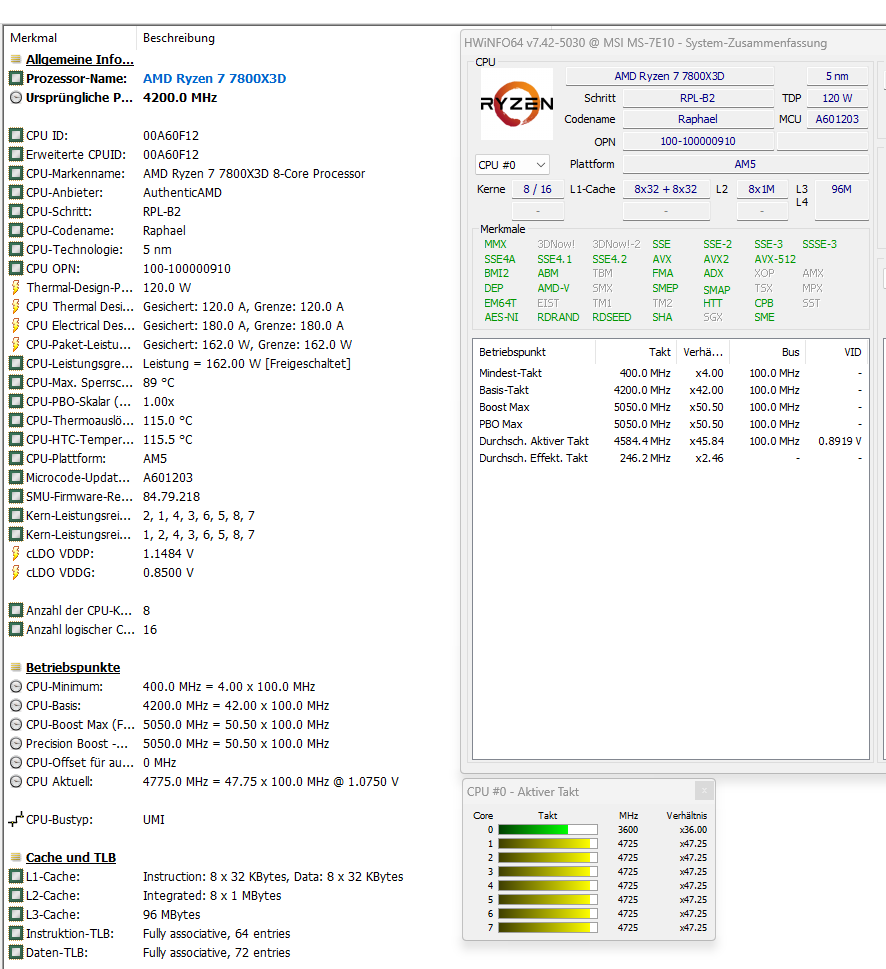This screenshot has width=886, height=969.
Task: Click the lightning icon beside Thermal-Design-P...
Action: pyautogui.click(x=16, y=287)
